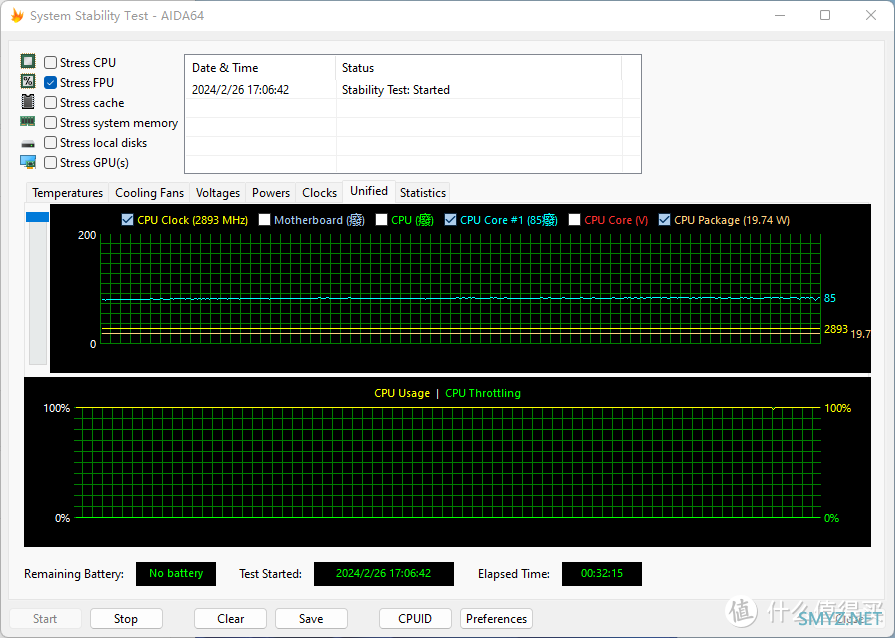Enable the Stress local disks checkbox
Image resolution: width=895 pixels, height=638 pixels.
click(51, 143)
